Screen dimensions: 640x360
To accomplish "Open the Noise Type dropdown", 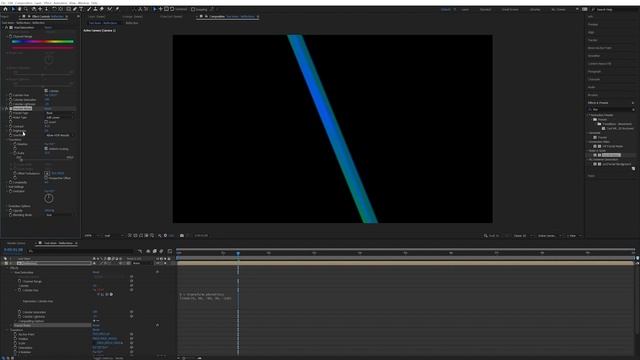I will (60, 118).
